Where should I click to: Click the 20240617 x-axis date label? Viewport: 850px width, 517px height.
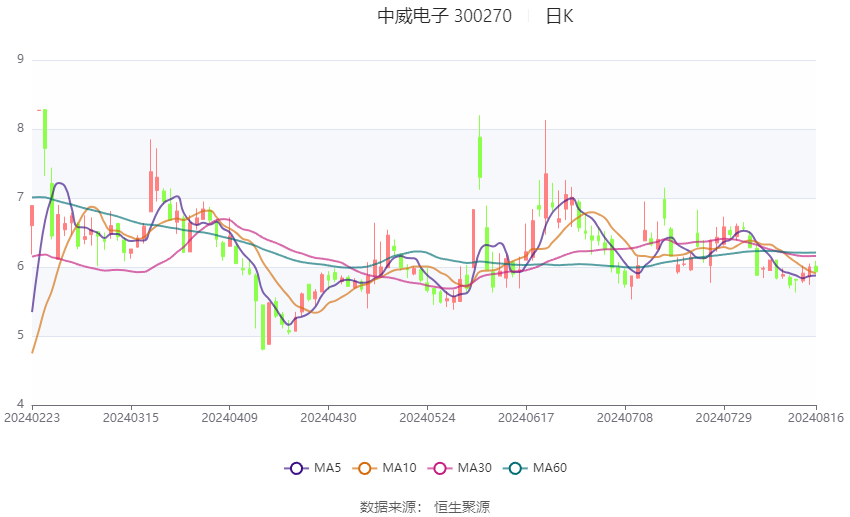[526, 418]
